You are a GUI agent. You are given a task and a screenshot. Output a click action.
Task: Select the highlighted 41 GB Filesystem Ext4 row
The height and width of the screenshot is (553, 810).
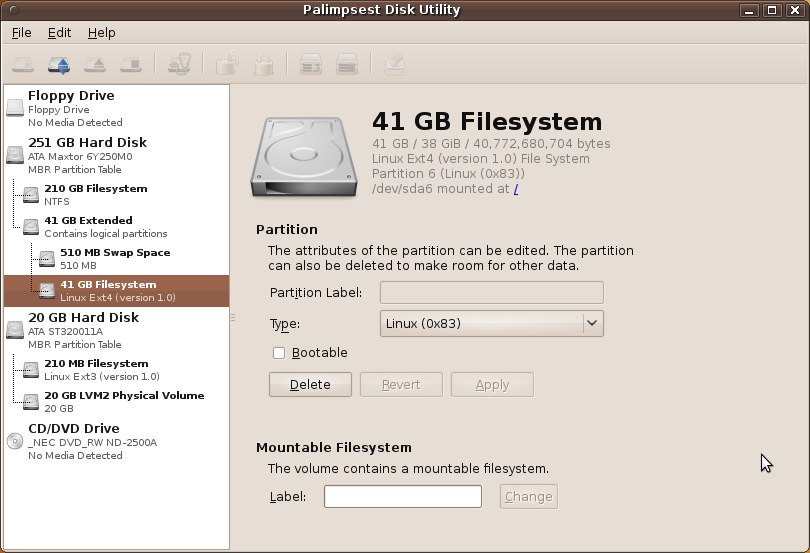point(117,291)
